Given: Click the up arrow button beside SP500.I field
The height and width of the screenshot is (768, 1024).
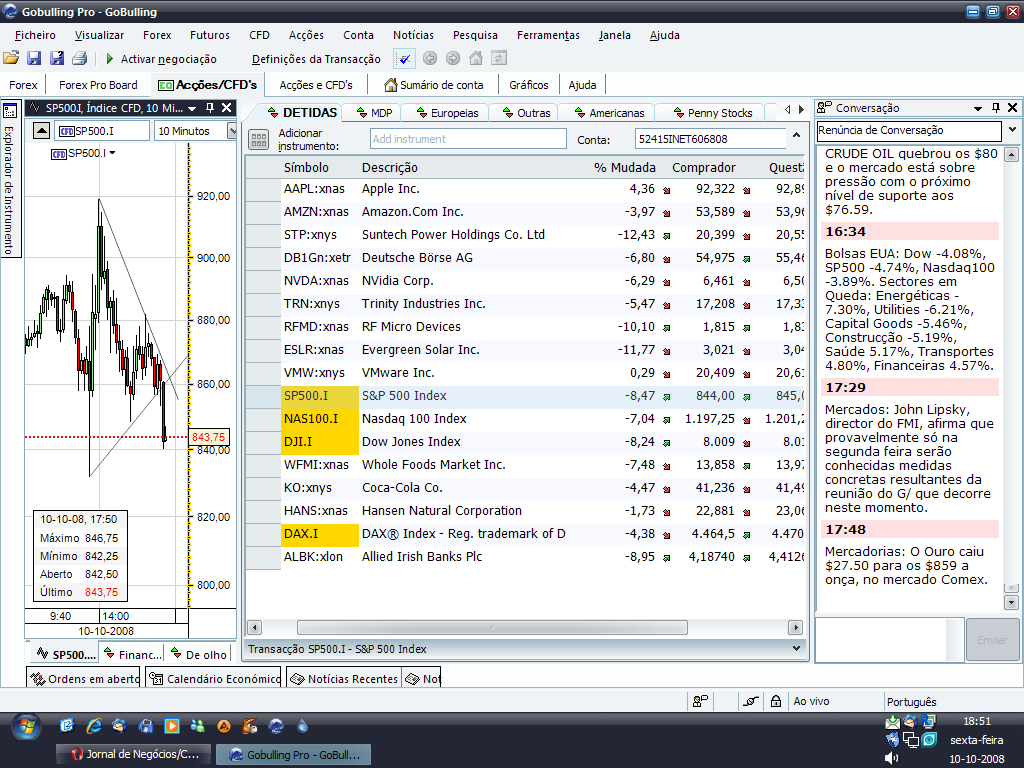Looking at the screenshot, I should (41, 131).
